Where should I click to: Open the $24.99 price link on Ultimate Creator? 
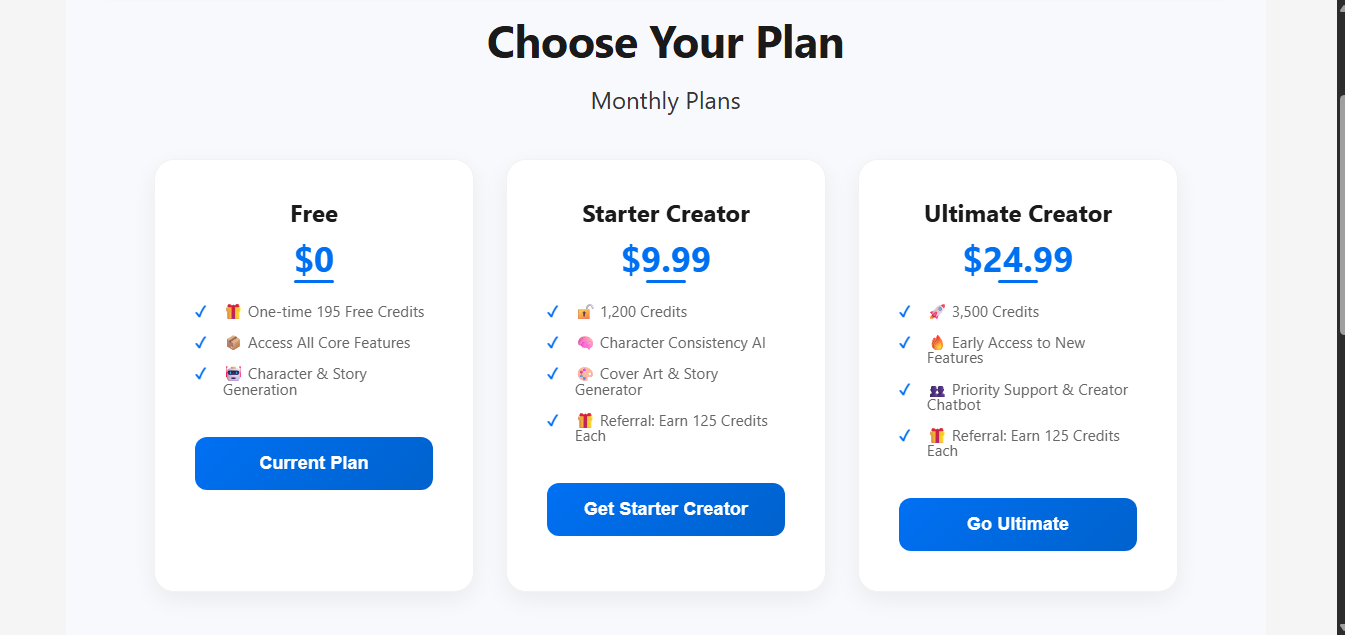click(x=1017, y=259)
